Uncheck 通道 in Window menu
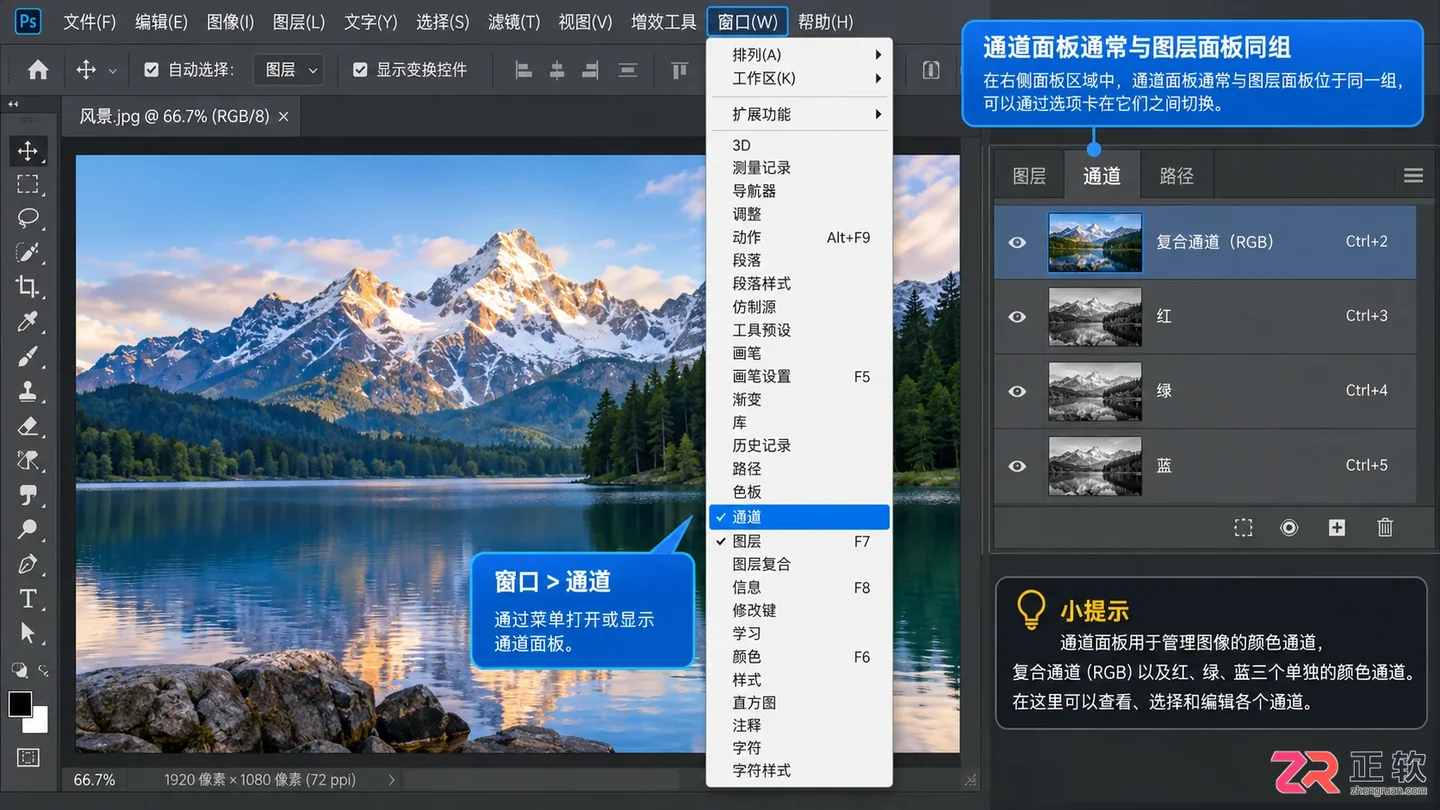This screenshot has width=1440, height=810. pos(799,517)
